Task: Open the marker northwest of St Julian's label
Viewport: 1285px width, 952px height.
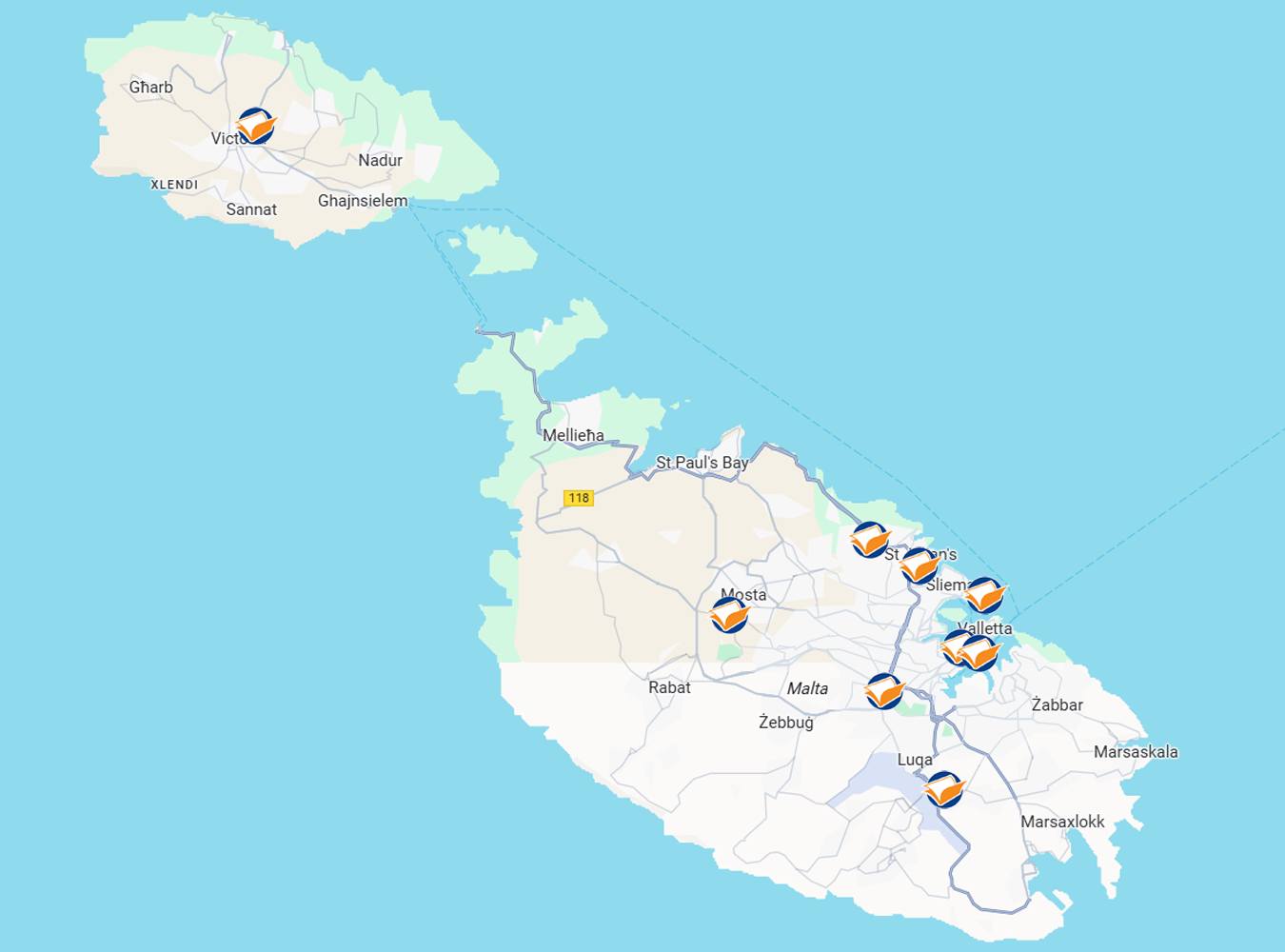Action: pos(869,540)
